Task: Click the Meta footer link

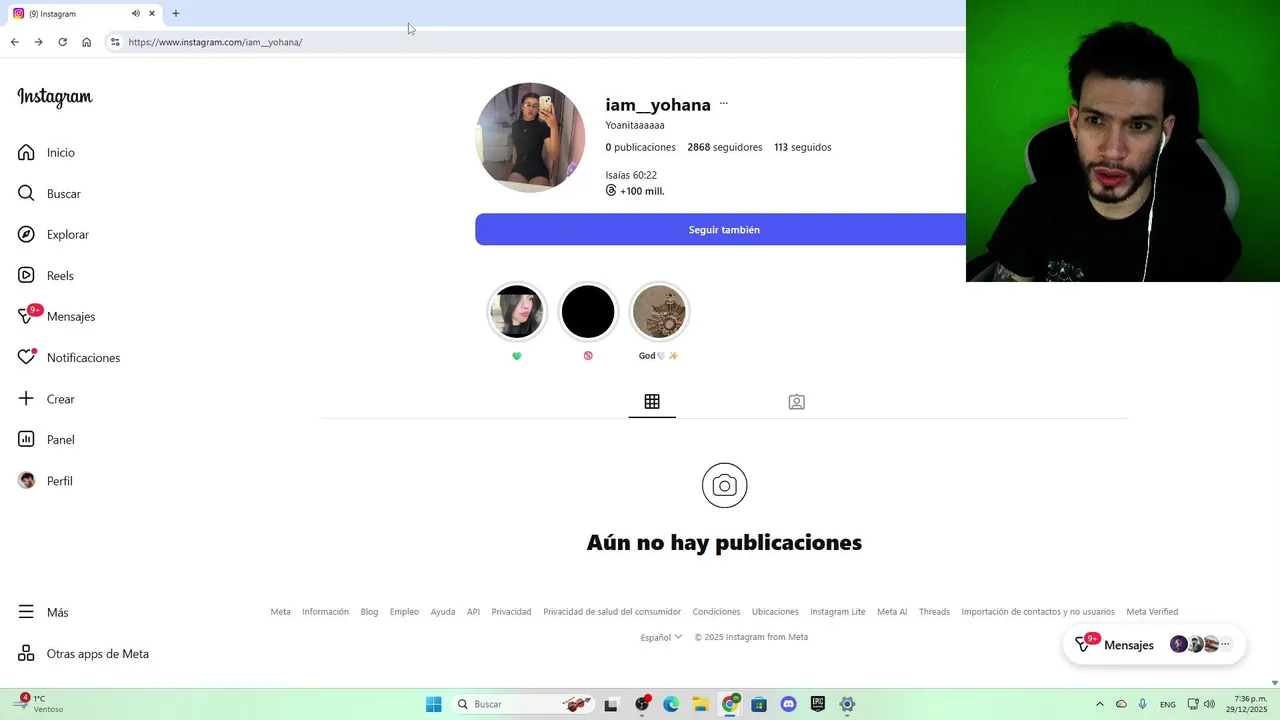Action: [280, 612]
